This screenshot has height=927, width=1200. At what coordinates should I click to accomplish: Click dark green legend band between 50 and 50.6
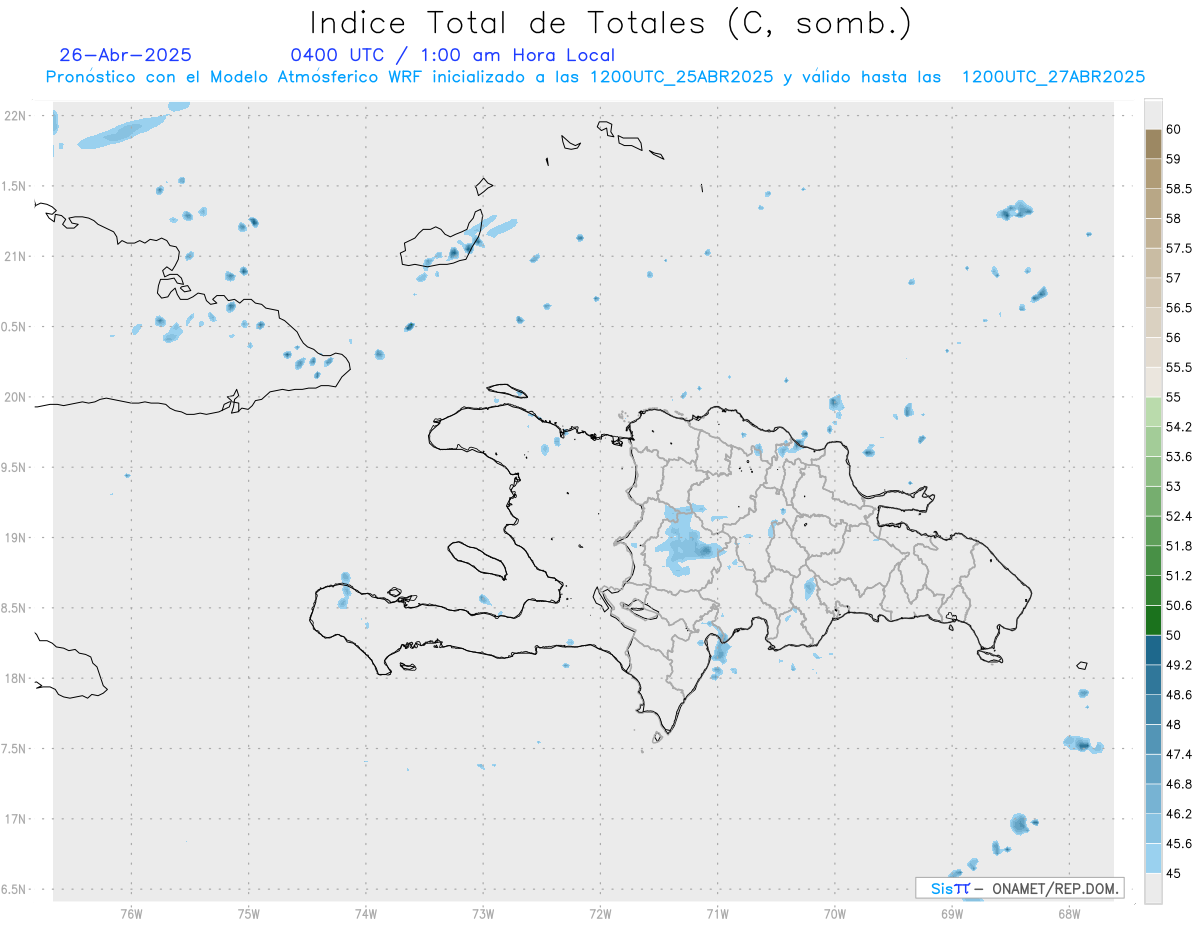click(1153, 620)
